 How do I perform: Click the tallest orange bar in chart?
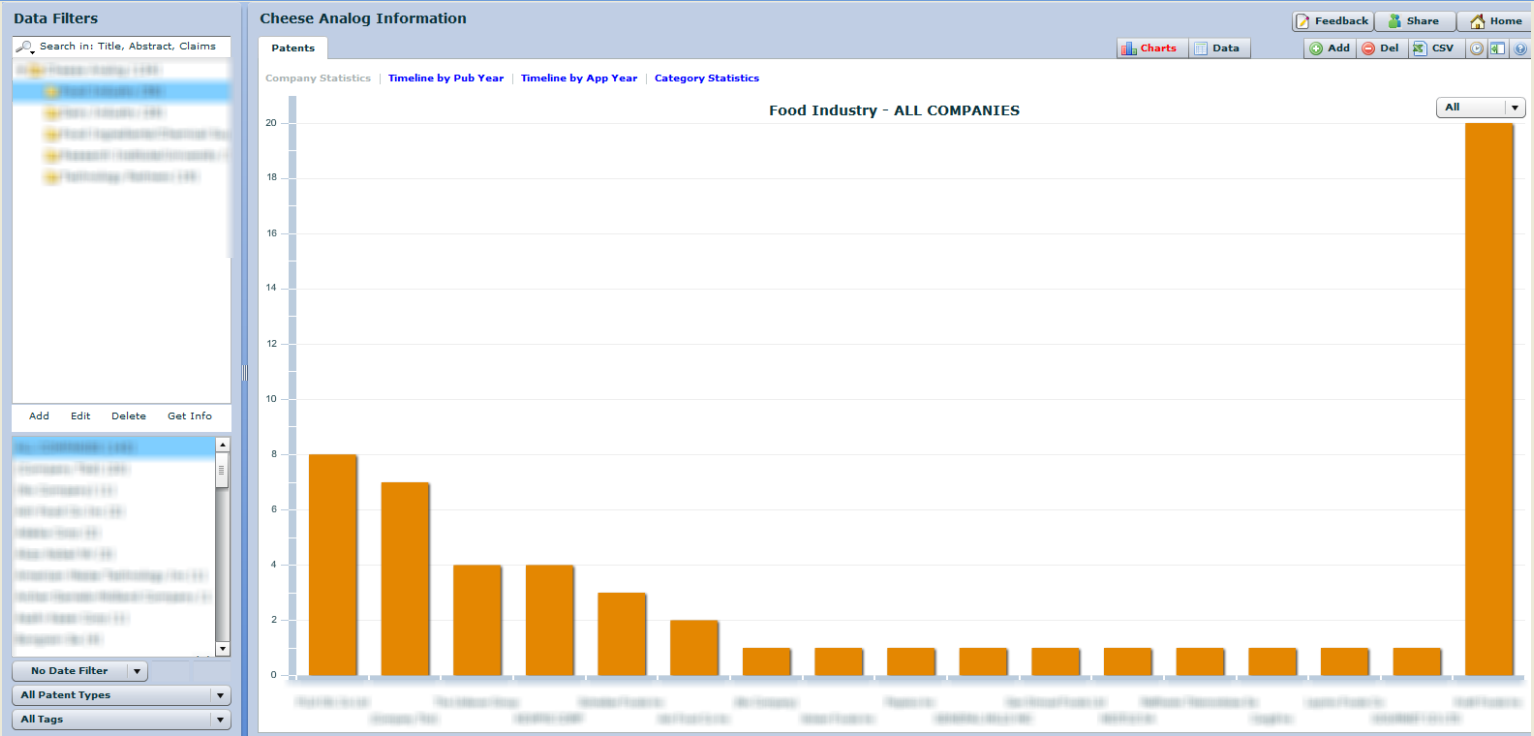click(x=1488, y=398)
